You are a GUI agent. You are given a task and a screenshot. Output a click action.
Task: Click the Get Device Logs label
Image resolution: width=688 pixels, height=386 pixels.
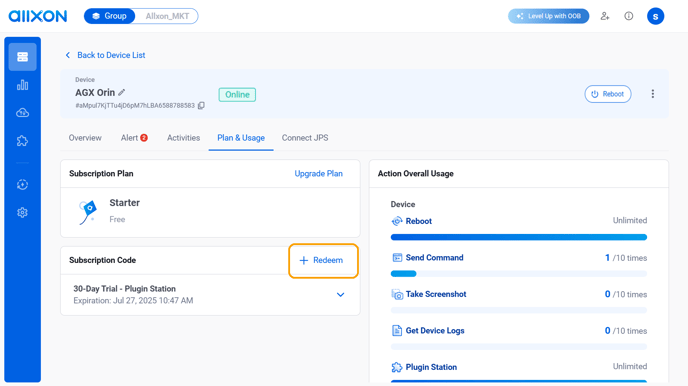[x=435, y=331]
